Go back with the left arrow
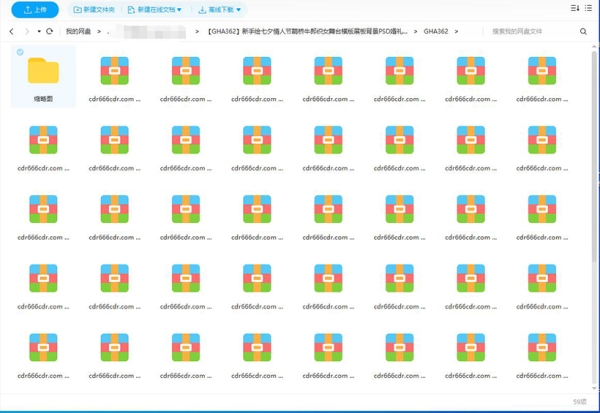This screenshot has width=600, height=413. coord(11,31)
